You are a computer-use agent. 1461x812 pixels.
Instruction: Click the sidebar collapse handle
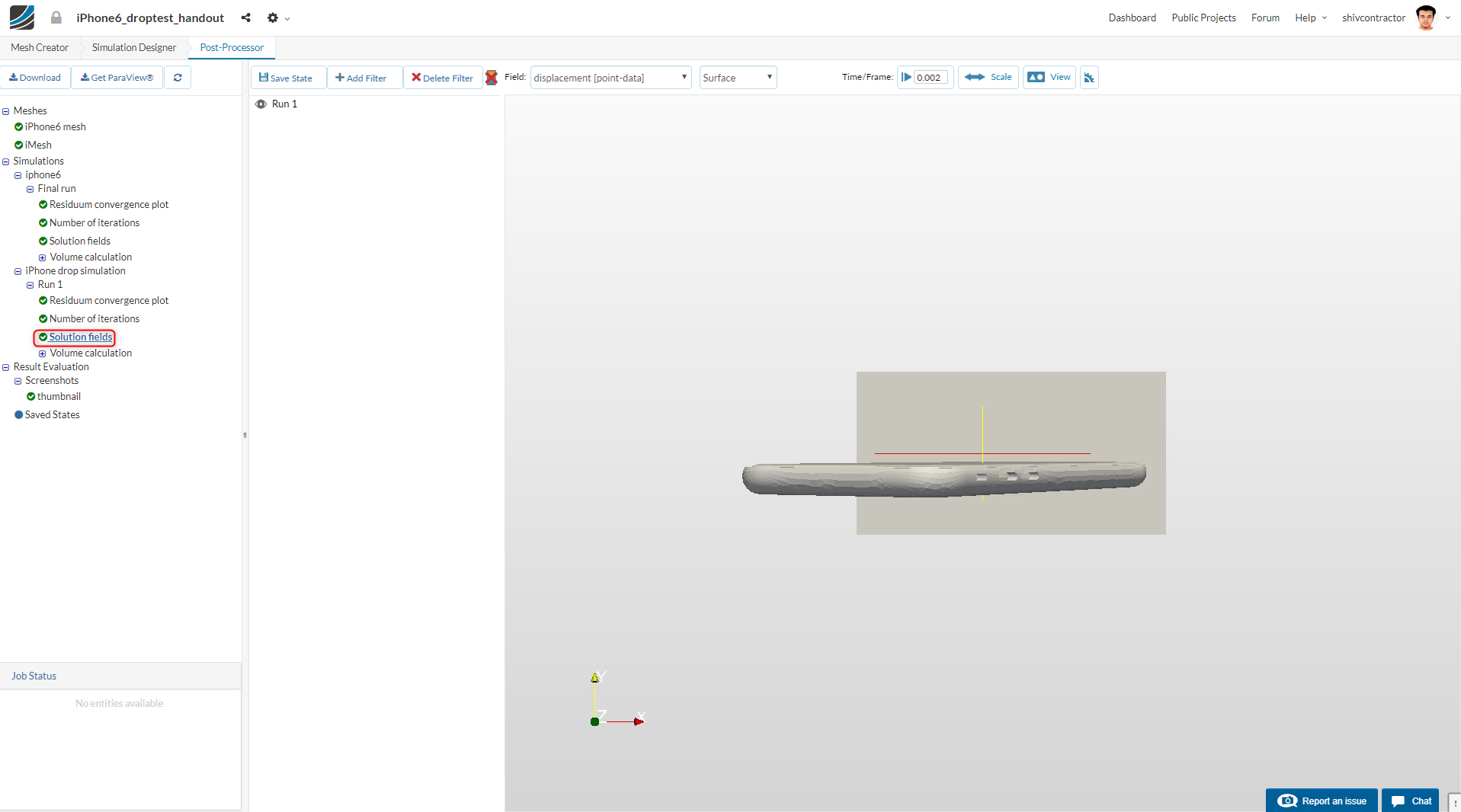(245, 436)
